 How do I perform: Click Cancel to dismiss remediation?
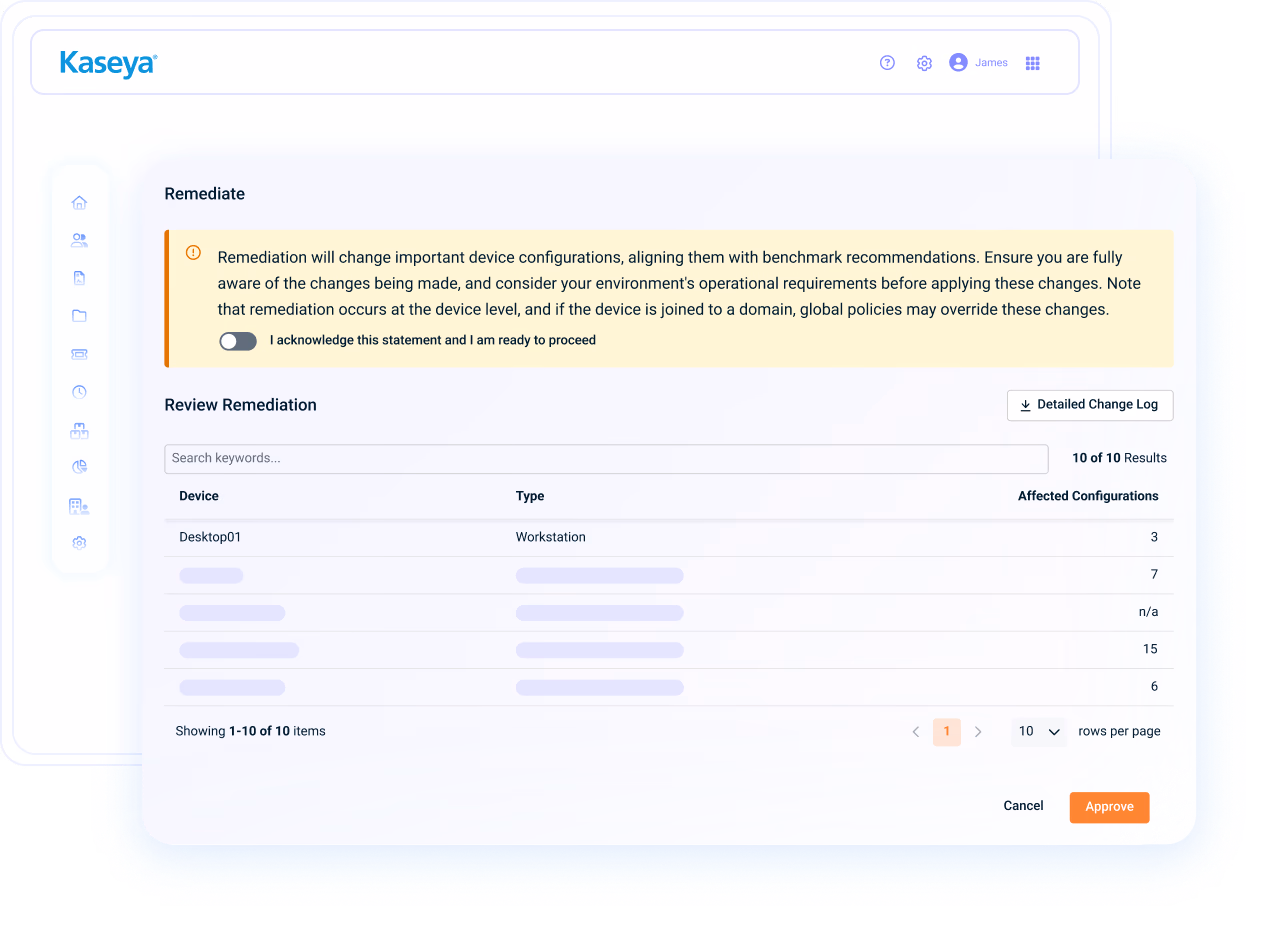(1023, 806)
